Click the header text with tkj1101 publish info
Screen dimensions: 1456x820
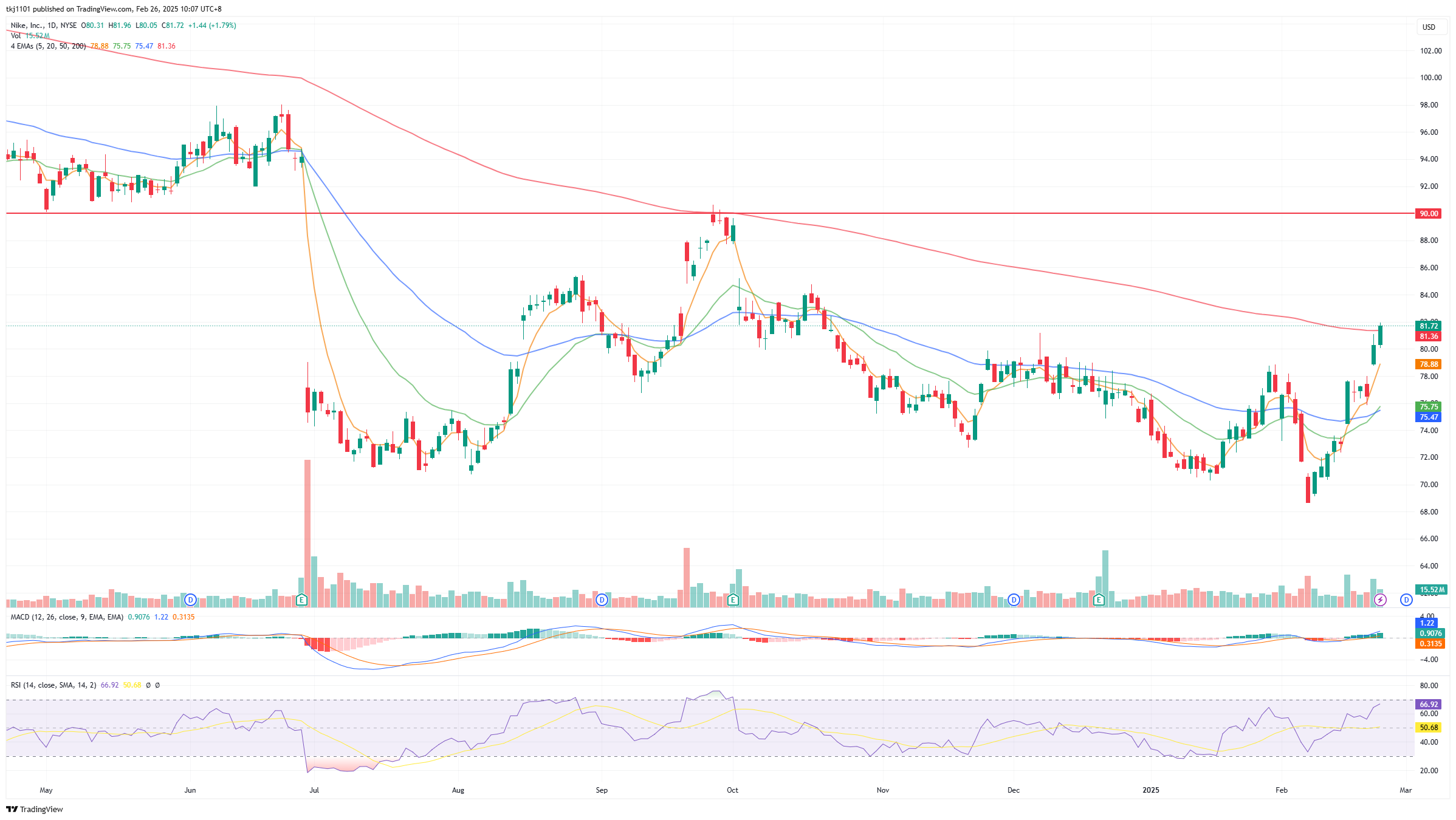(114, 9)
